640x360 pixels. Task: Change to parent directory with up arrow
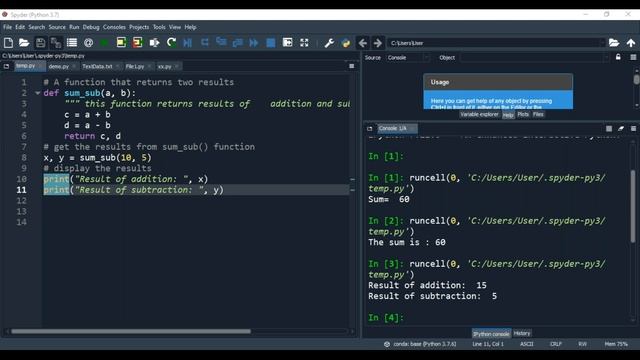(x=631, y=42)
